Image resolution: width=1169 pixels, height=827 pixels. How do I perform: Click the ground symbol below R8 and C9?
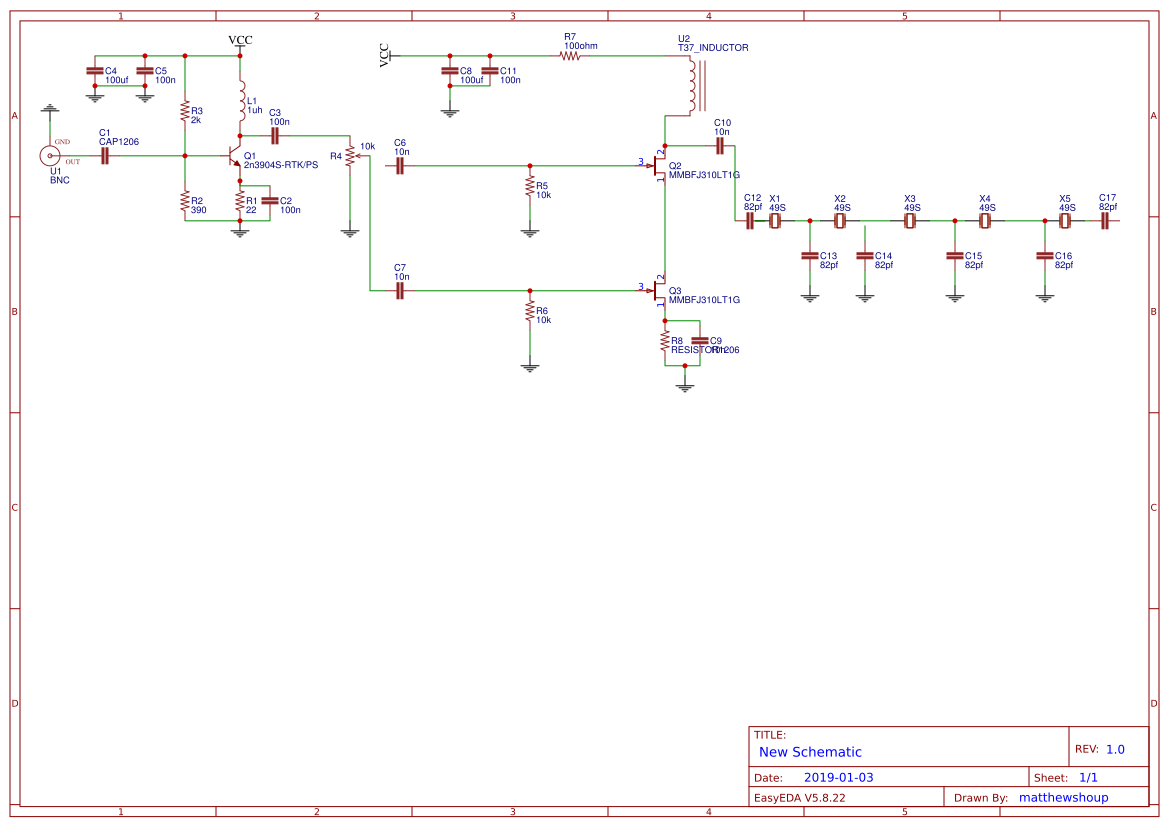[x=684, y=386]
